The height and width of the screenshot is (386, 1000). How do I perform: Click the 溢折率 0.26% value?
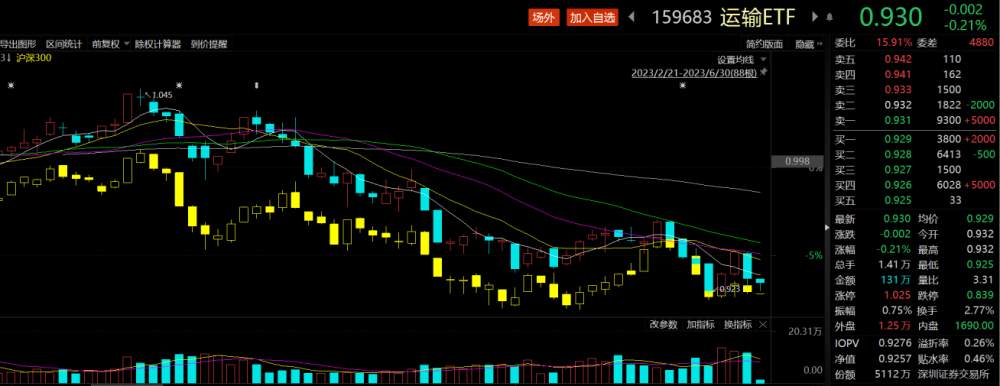pyautogui.click(x=979, y=343)
